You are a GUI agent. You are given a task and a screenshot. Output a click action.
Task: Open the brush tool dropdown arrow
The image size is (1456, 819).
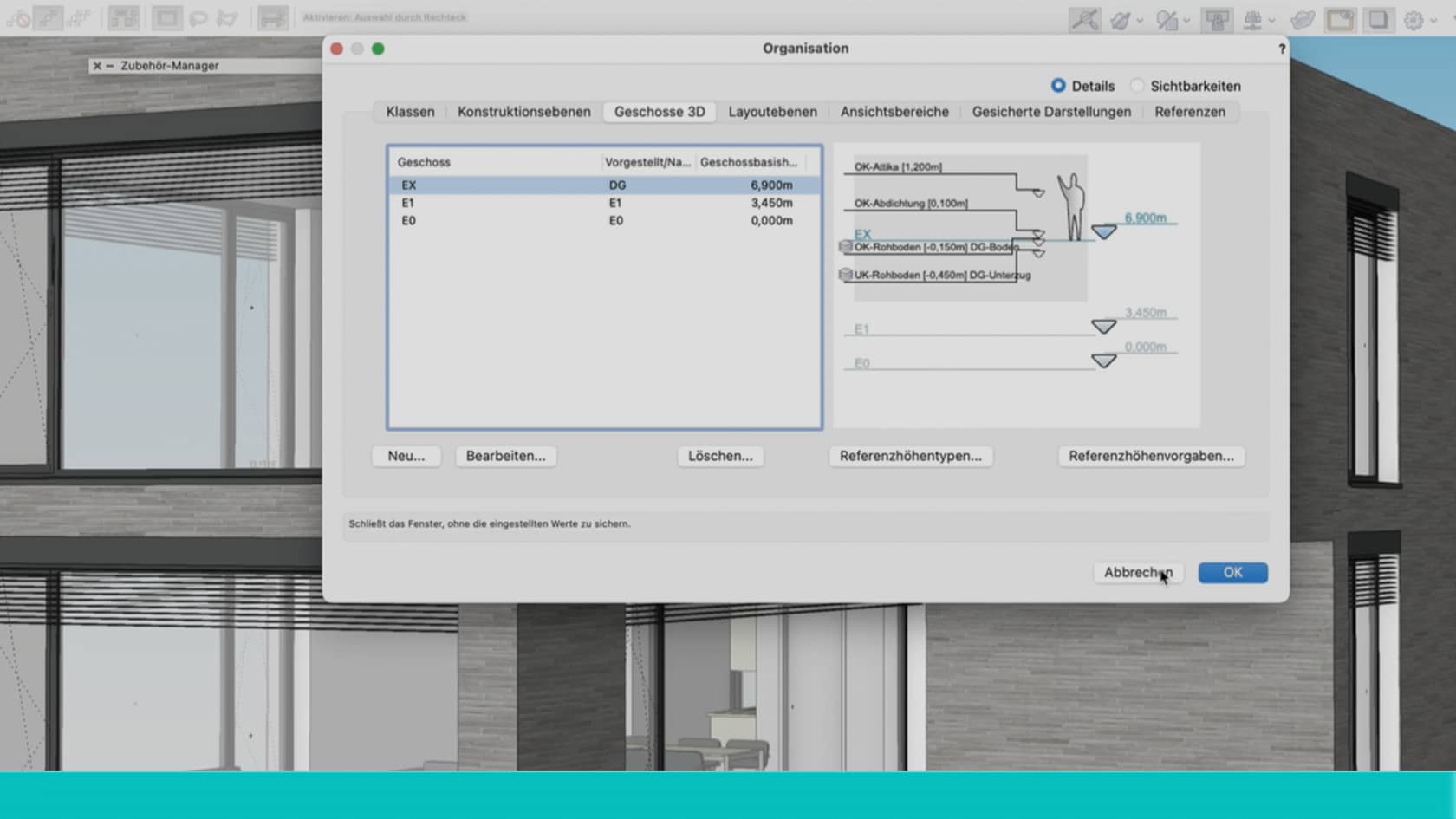(1140, 21)
